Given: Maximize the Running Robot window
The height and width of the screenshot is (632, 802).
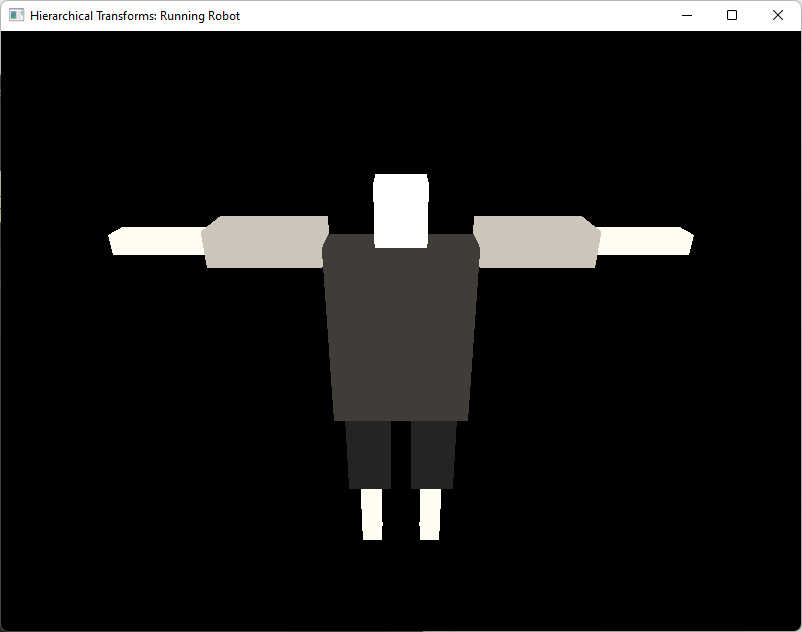Looking at the screenshot, I should click(733, 15).
